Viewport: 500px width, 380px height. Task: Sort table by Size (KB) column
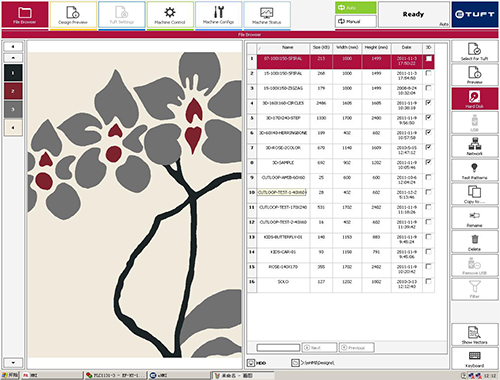[x=321, y=48]
